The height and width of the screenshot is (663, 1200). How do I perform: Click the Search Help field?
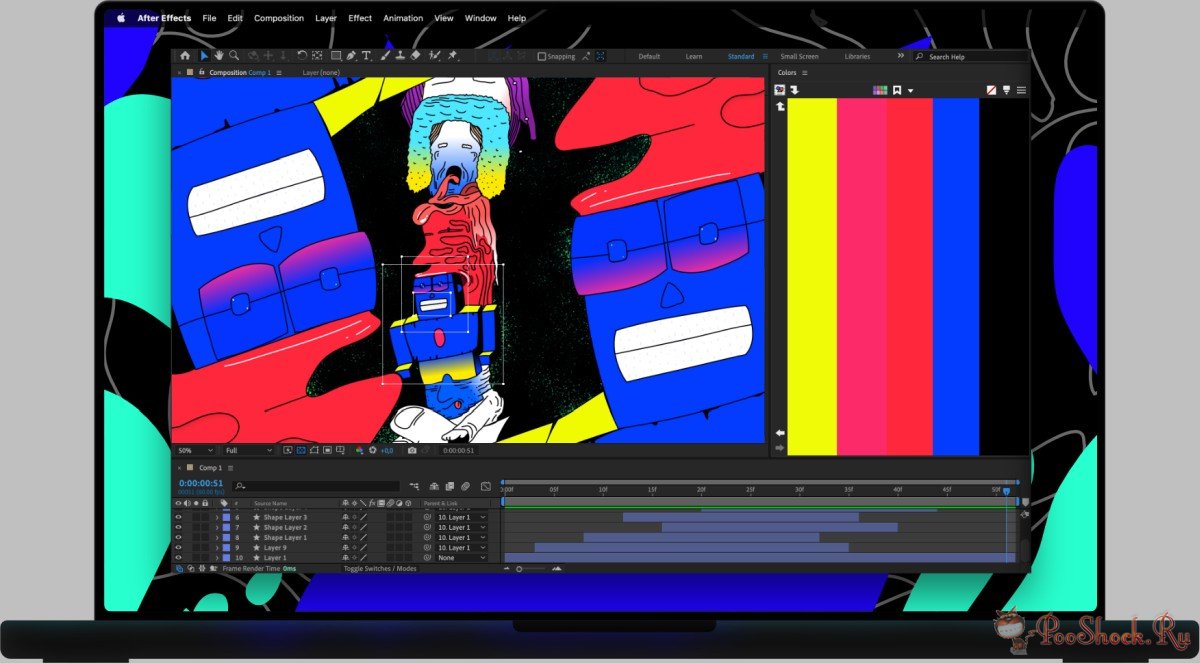969,57
